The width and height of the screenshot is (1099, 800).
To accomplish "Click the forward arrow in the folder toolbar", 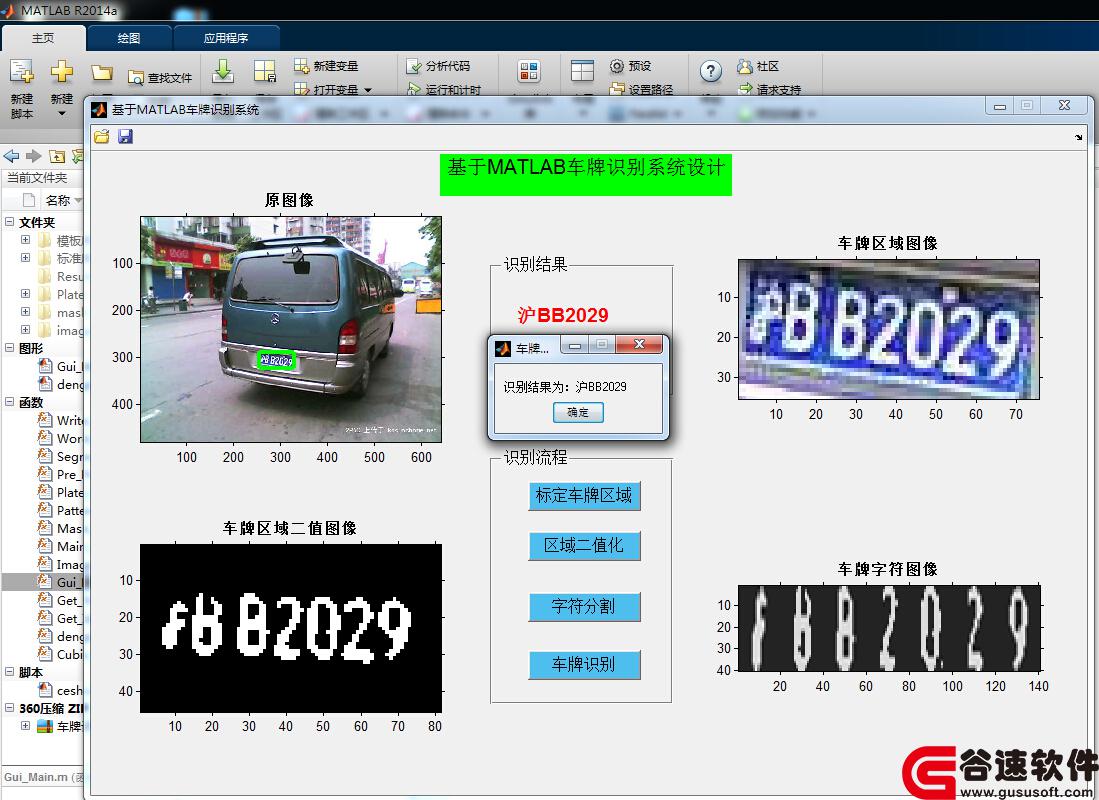I will (33, 156).
